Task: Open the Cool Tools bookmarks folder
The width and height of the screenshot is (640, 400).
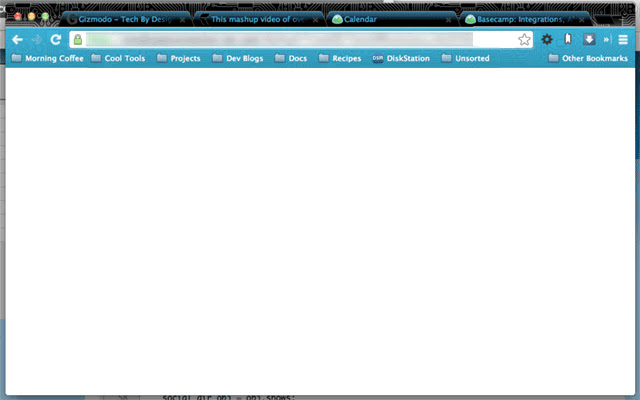Action: click(118, 58)
